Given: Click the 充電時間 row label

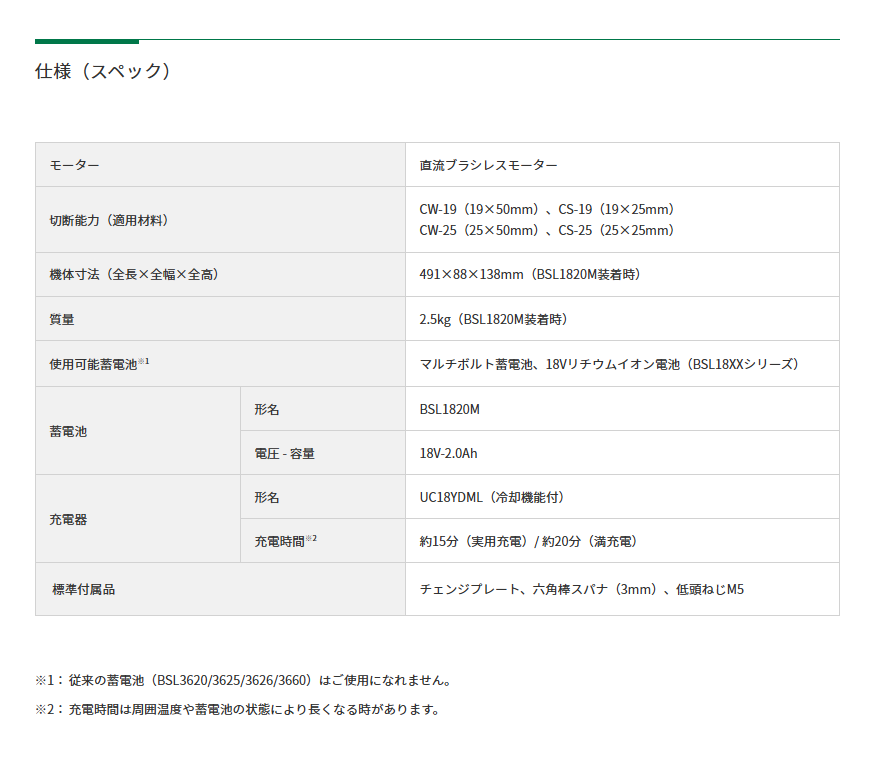Looking at the screenshot, I should 281,541.
